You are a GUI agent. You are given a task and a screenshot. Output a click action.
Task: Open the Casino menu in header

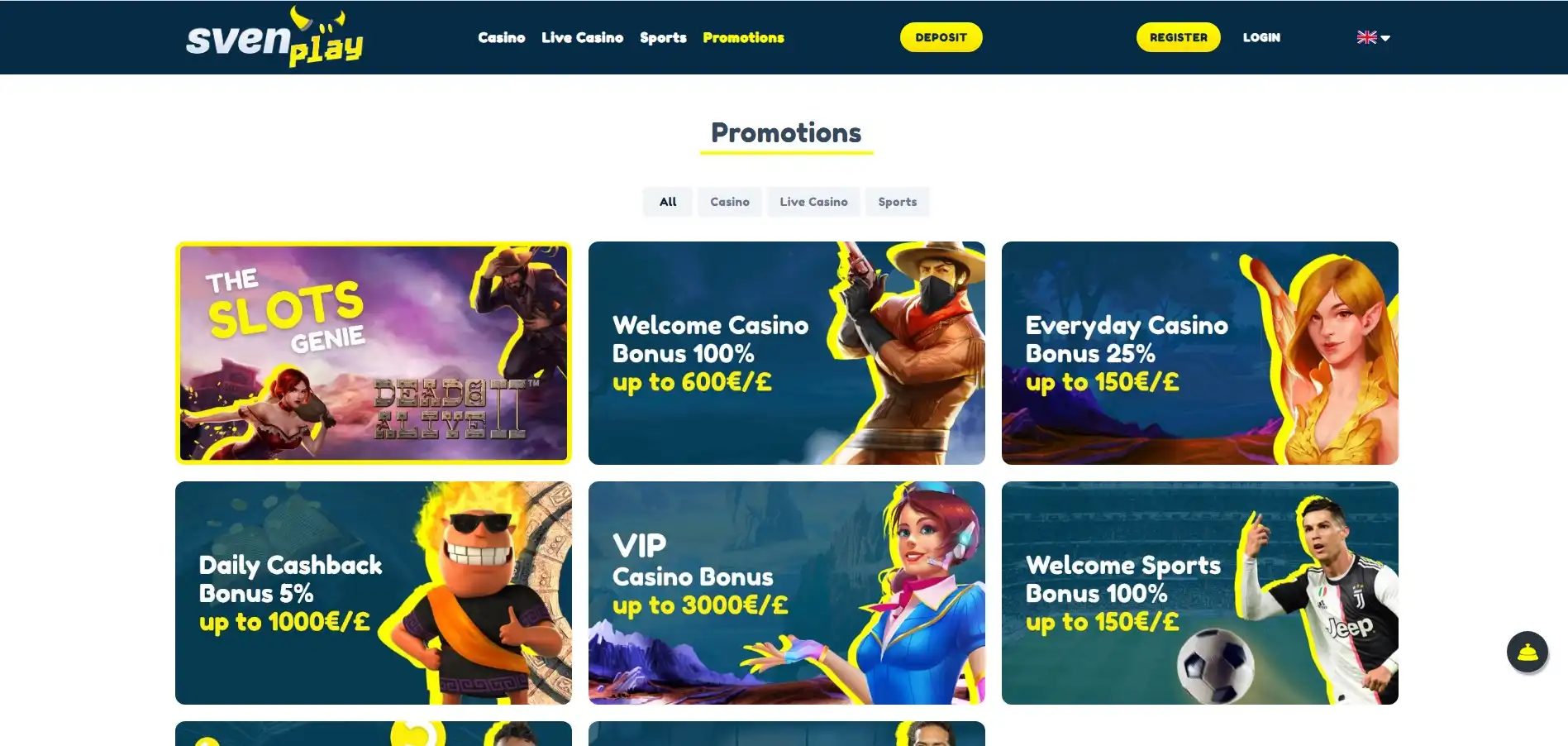501,37
